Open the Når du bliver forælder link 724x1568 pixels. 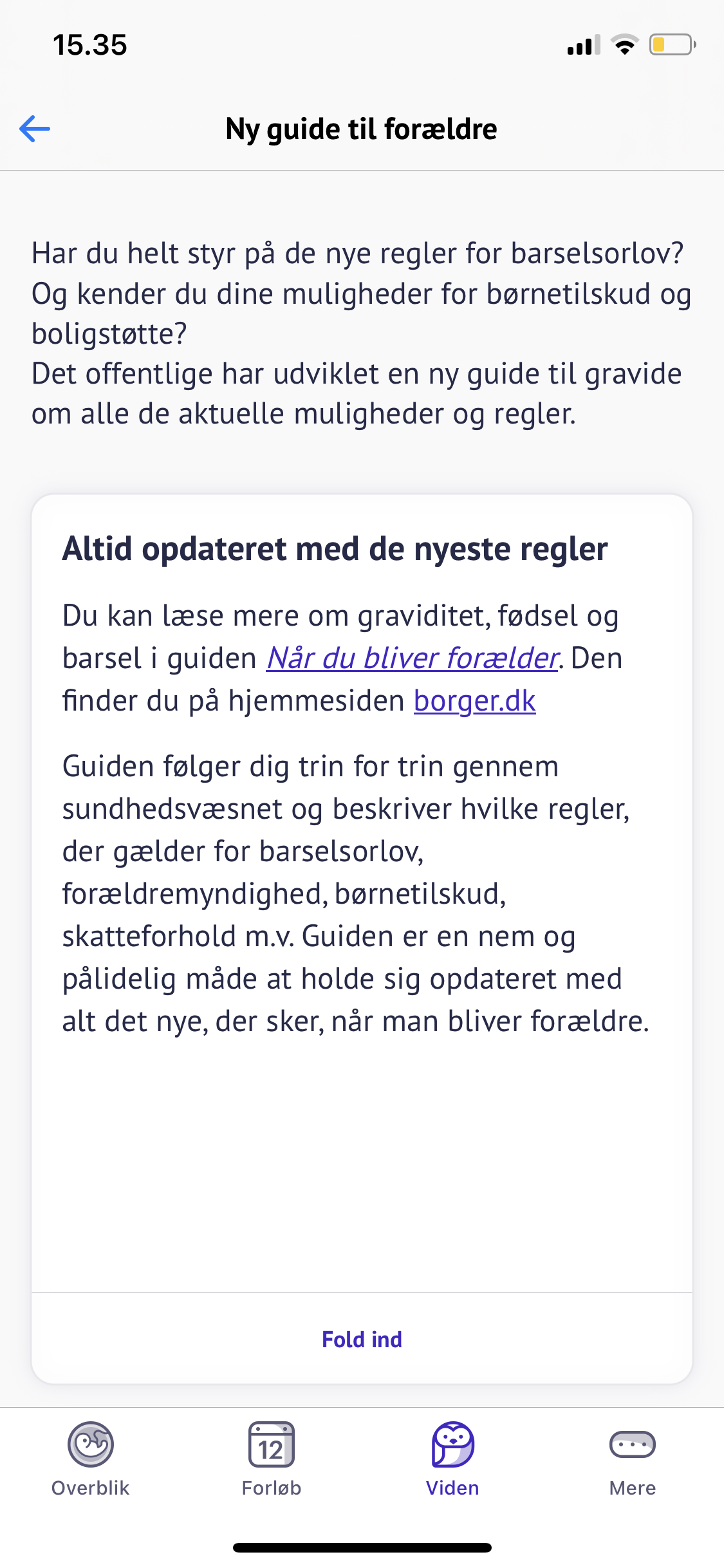(x=412, y=658)
